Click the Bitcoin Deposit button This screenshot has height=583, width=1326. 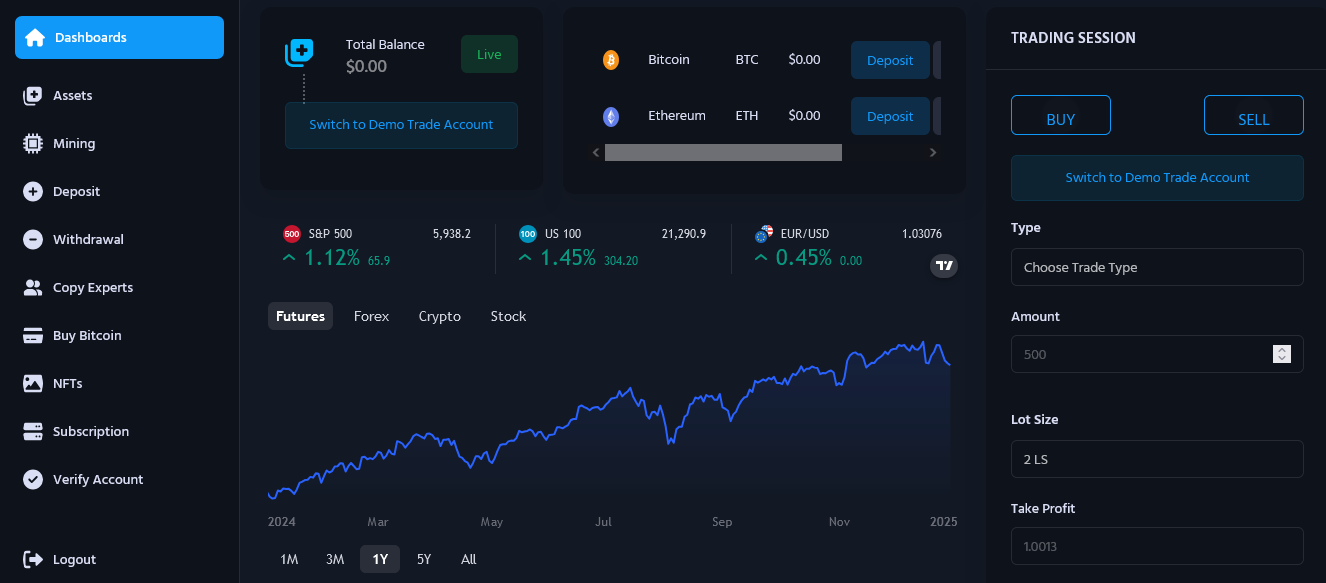tap(890, 60)
